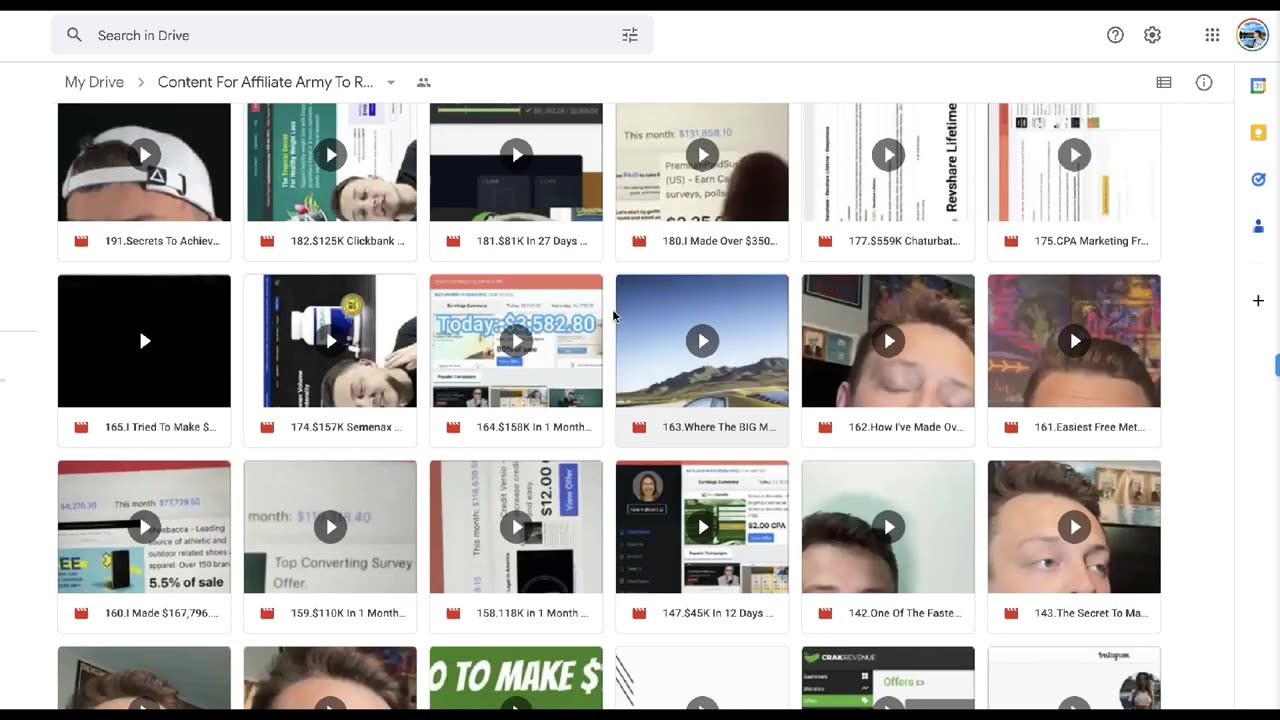Click the shared people icon beside folder name

click(424, 82)
